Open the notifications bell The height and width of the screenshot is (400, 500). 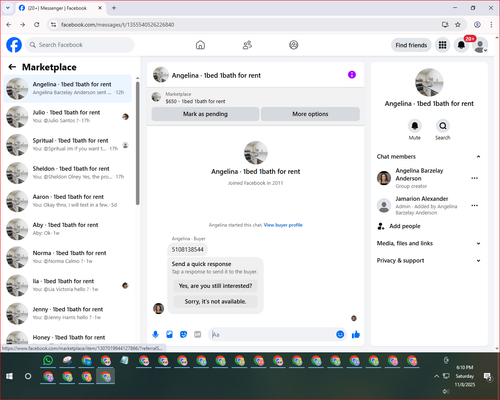pos(461,45)
